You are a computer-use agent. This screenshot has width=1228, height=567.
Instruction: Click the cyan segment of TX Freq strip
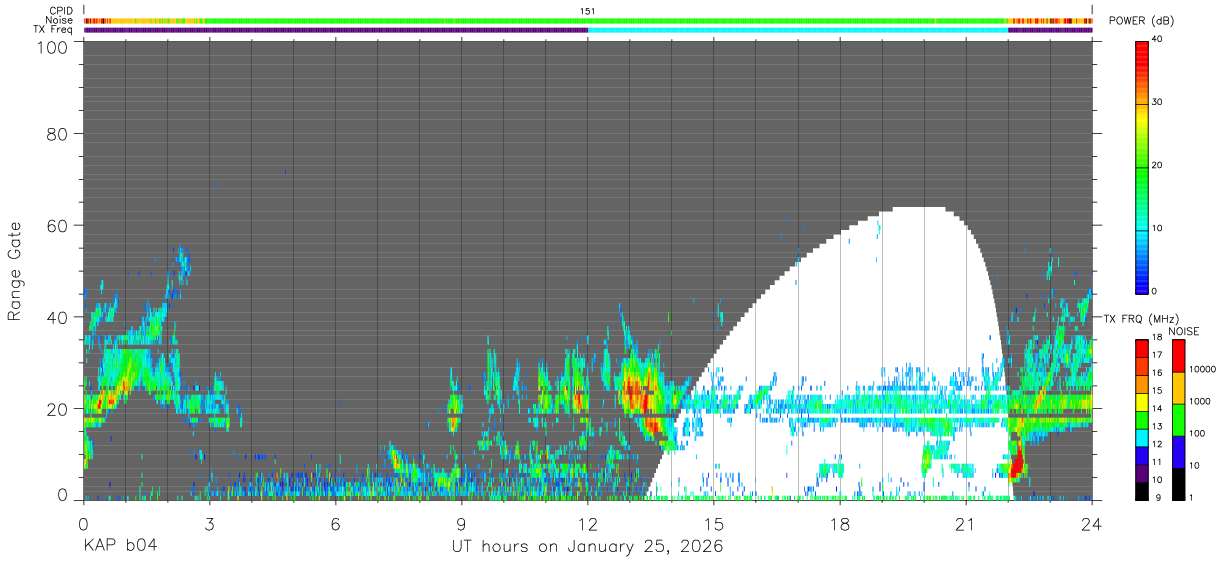[798, 29]
